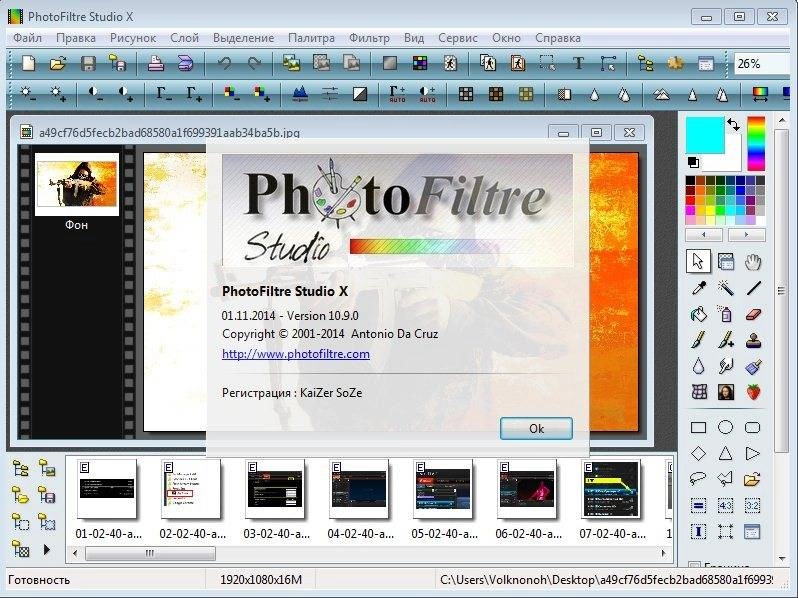Click the tool palette scrollbar down arrow
Image resolution: width=798 pixels, height=598 pixels.
(782, 559)
